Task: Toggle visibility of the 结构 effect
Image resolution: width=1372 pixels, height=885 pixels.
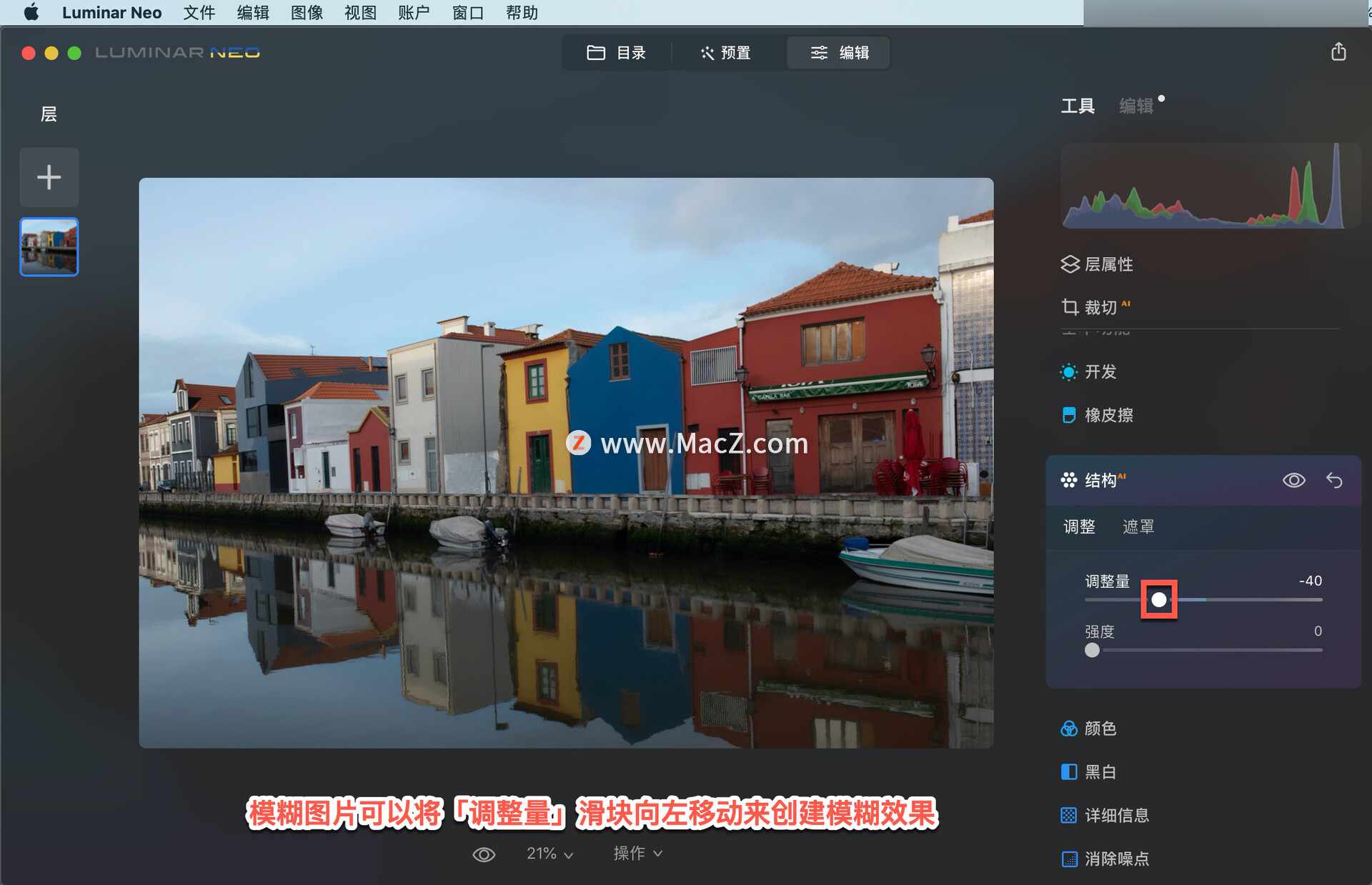Action: coord(1293,480)
